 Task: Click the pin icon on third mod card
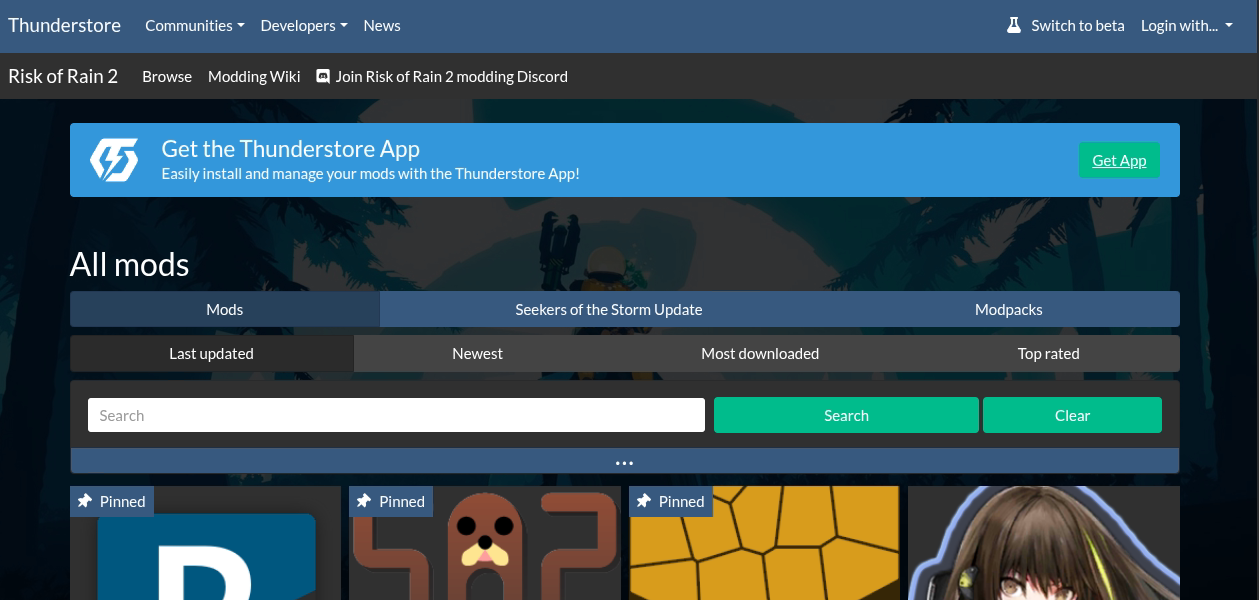pyautogui.click(x=644, y=501)
